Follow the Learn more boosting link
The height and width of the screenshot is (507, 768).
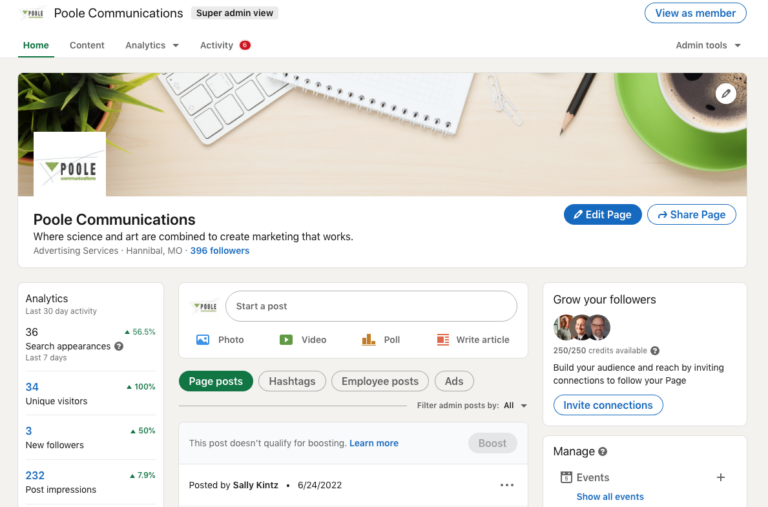click(374, 443)
